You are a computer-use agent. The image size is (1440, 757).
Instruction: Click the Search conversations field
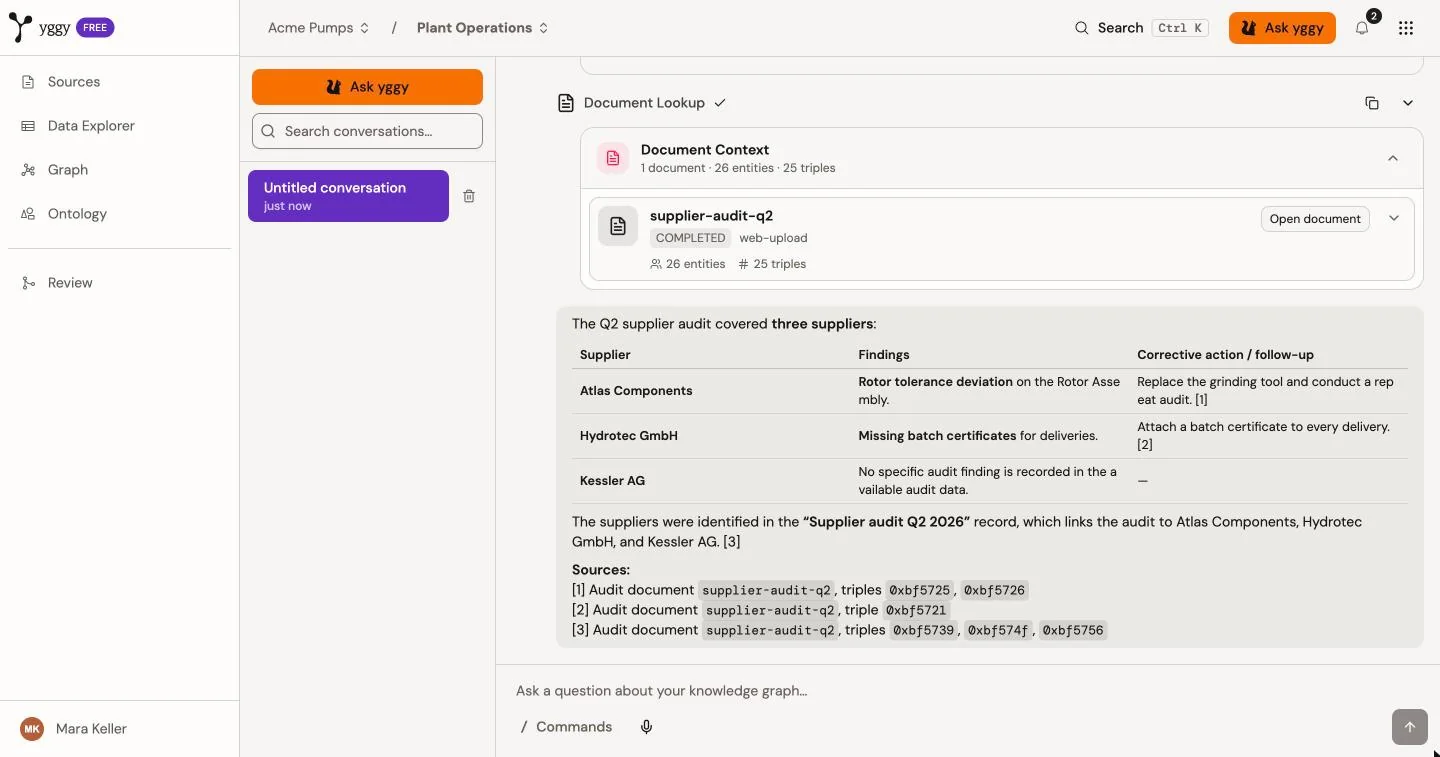coord(367,131)
